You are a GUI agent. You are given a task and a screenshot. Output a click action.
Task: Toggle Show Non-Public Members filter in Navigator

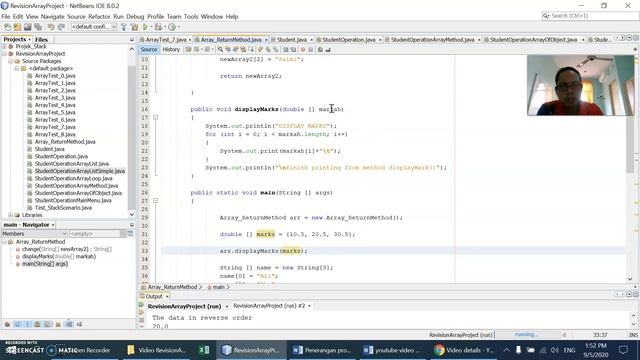[x=38, y=324]
